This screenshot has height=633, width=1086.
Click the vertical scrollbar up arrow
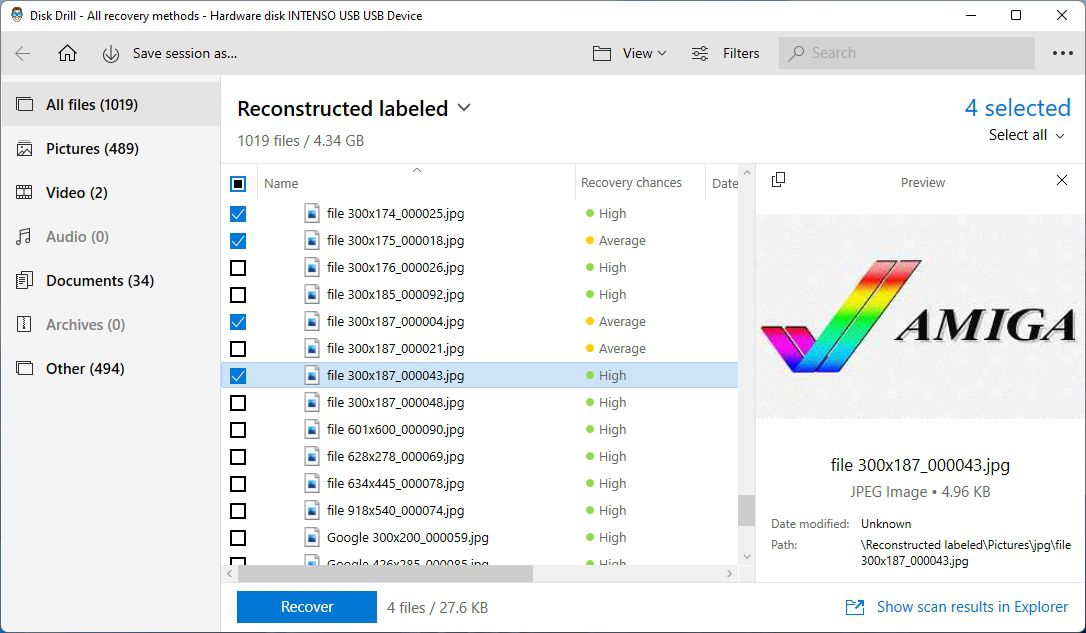point(747,173)
